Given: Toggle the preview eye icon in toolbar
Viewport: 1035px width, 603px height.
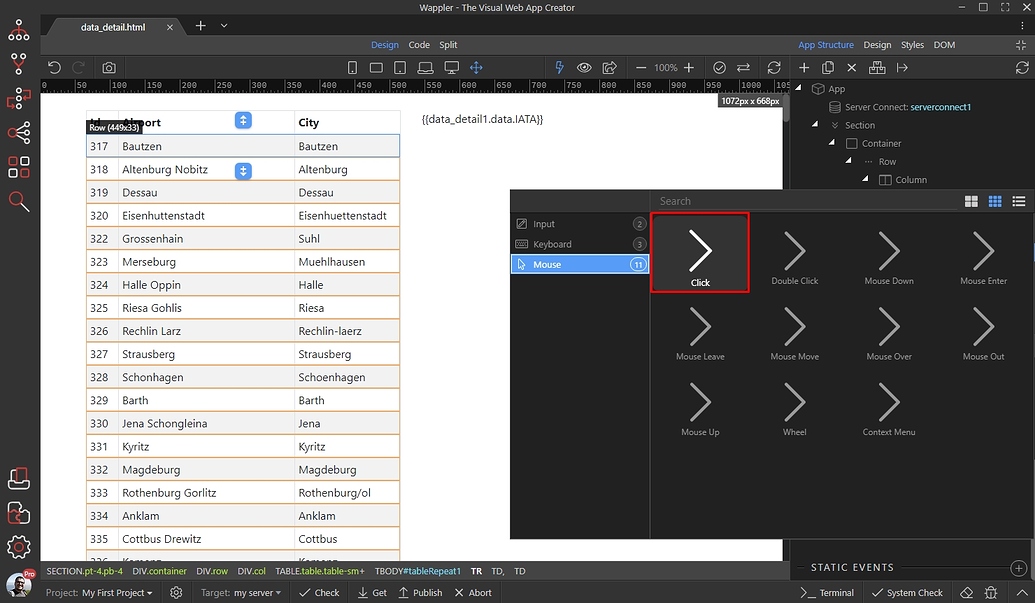Looking at the screenshot, I should 584,67.
